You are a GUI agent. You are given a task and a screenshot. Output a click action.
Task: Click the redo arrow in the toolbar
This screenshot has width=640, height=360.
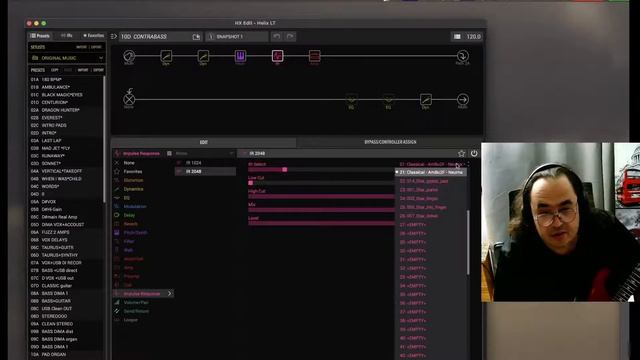(x=290, y=36)
